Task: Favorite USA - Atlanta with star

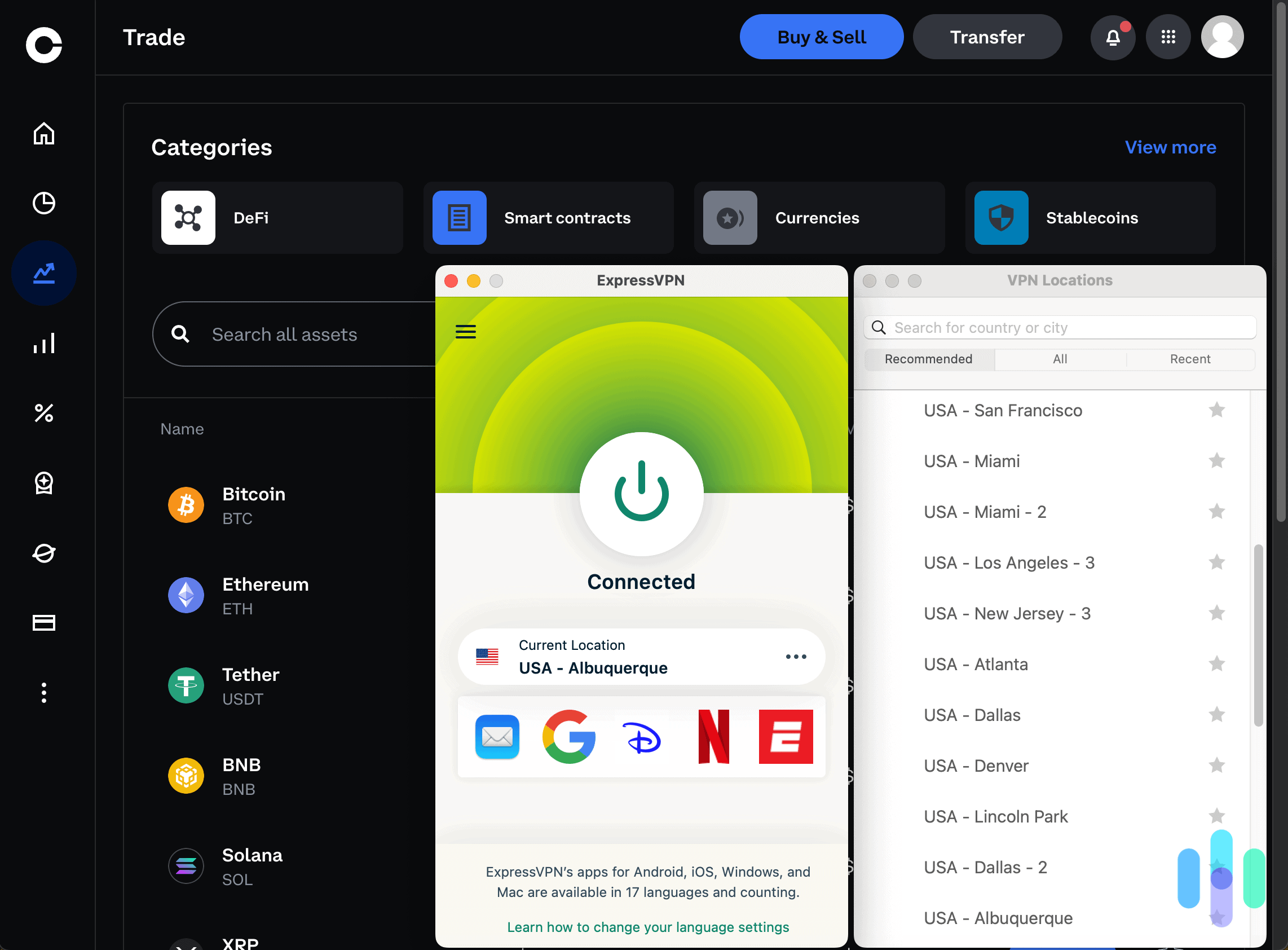Action: pos(1217,663)
